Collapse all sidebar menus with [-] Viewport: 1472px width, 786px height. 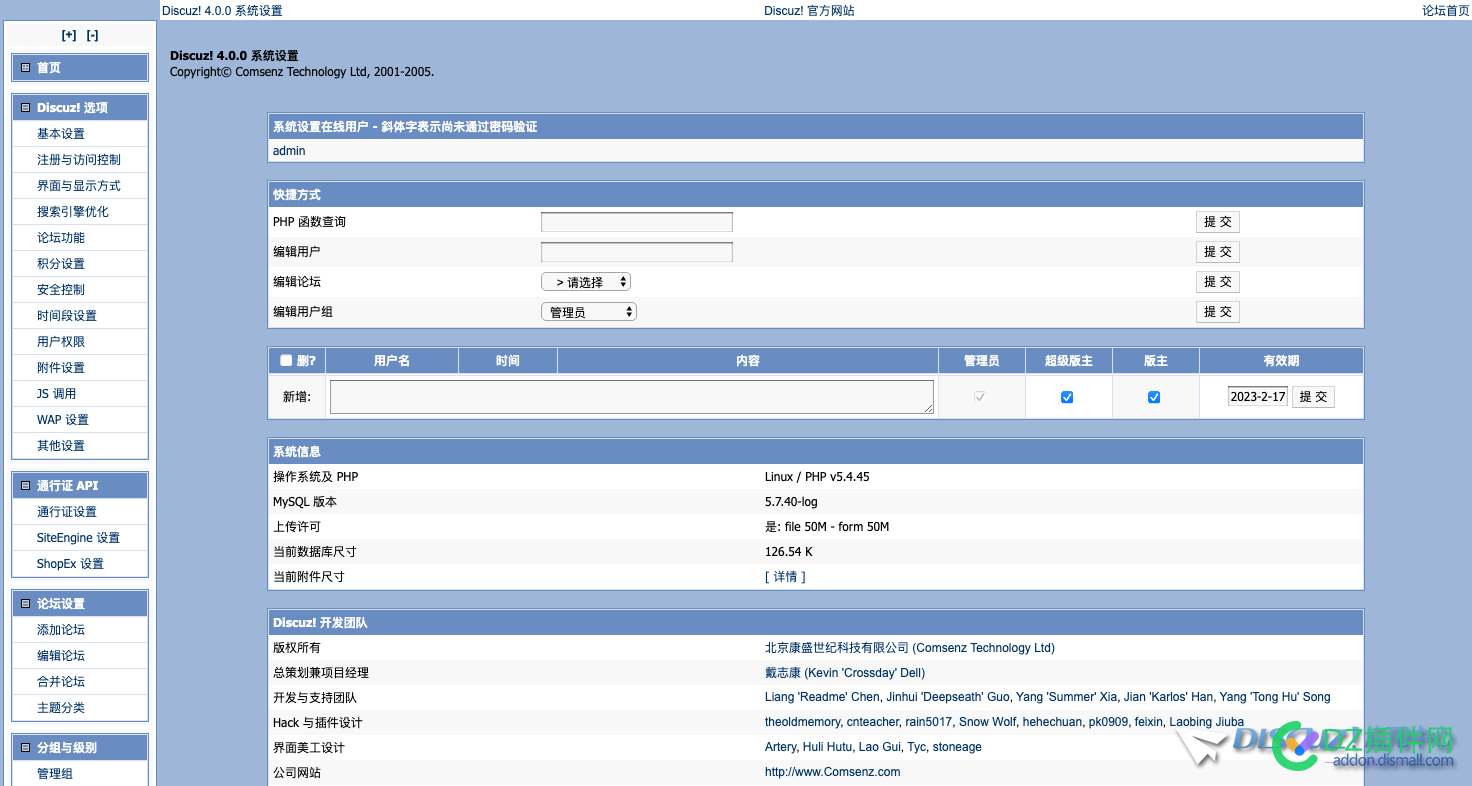click(x=92, y=35)
